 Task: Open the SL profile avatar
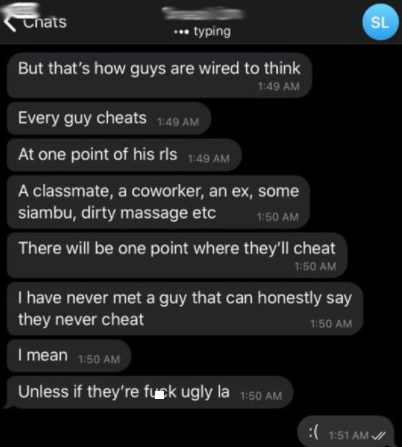point(380,22)
